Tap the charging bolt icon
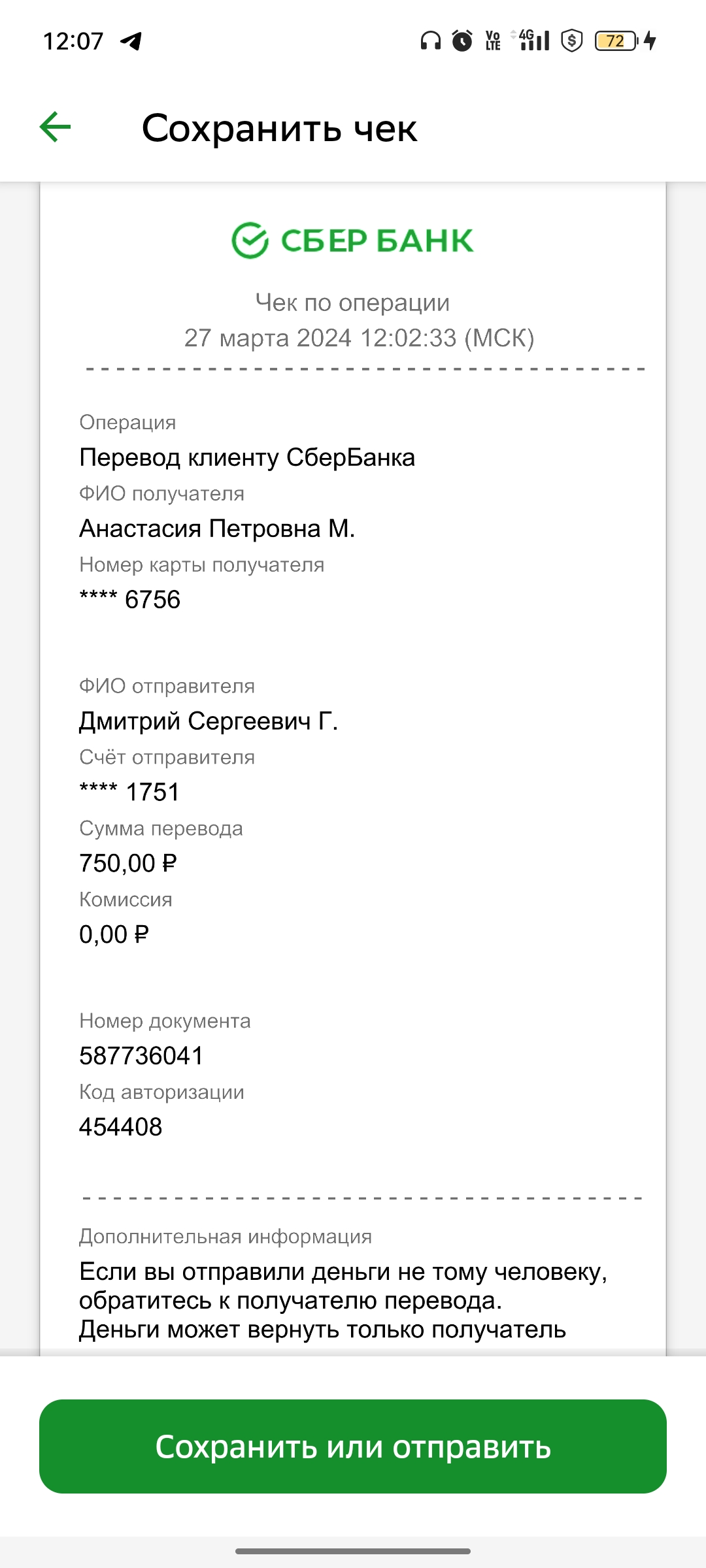The image size is (706, 1568). pyautogui.click(x=650, y=41)
